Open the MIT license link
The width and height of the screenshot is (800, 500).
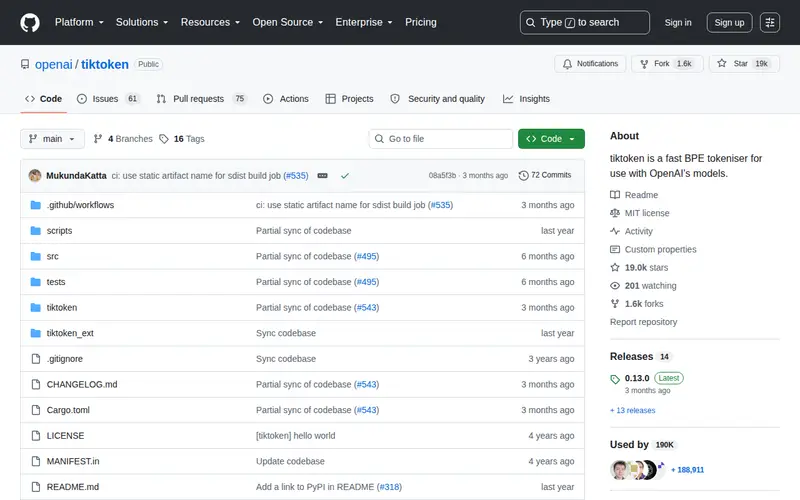(640, 213)
